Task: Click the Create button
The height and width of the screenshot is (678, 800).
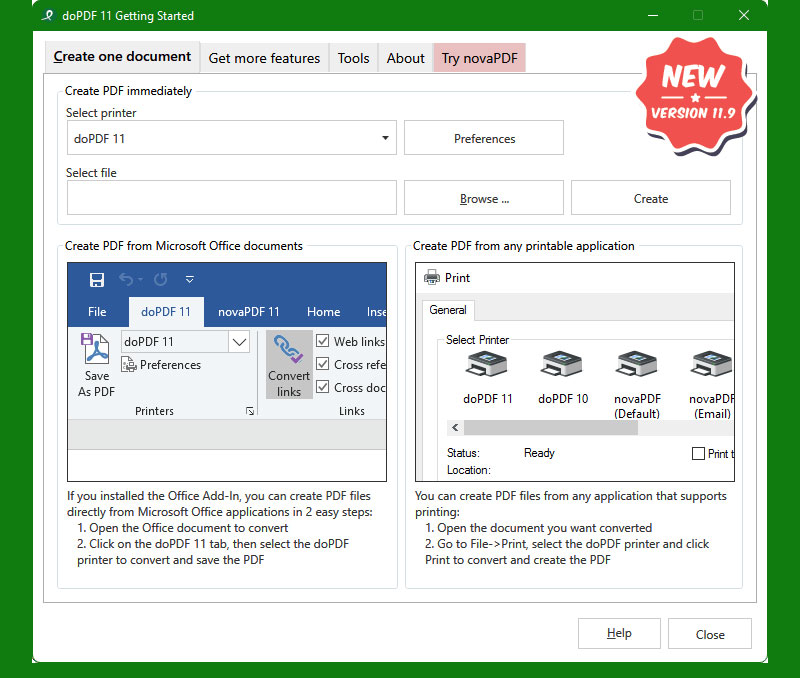Action: [651, 197]
